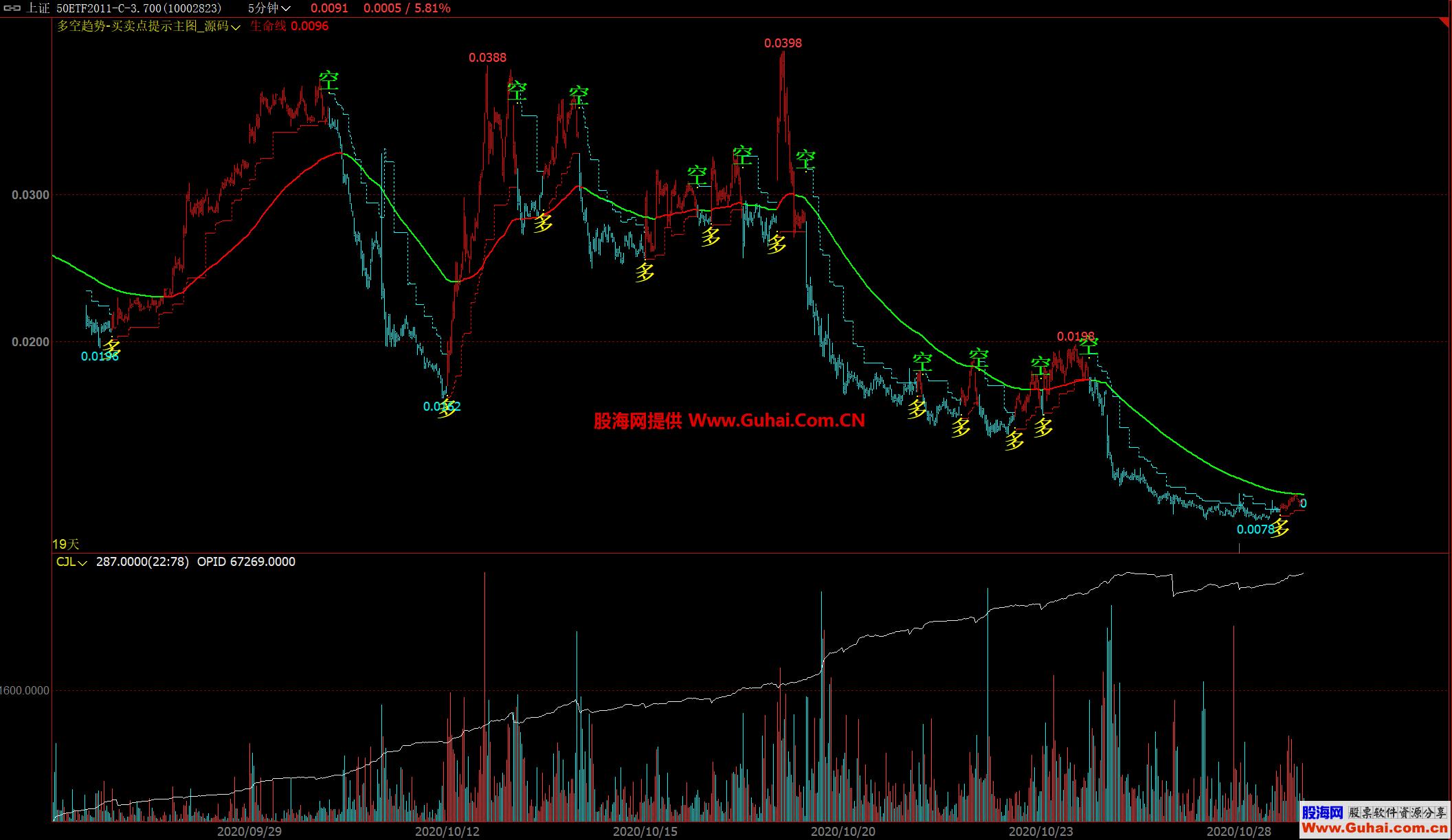This screenshot has width=1452, height=840.
Task: Select the 2020/10/12 date on time axis
Action: pyautogui.click(x=447, y=831)
